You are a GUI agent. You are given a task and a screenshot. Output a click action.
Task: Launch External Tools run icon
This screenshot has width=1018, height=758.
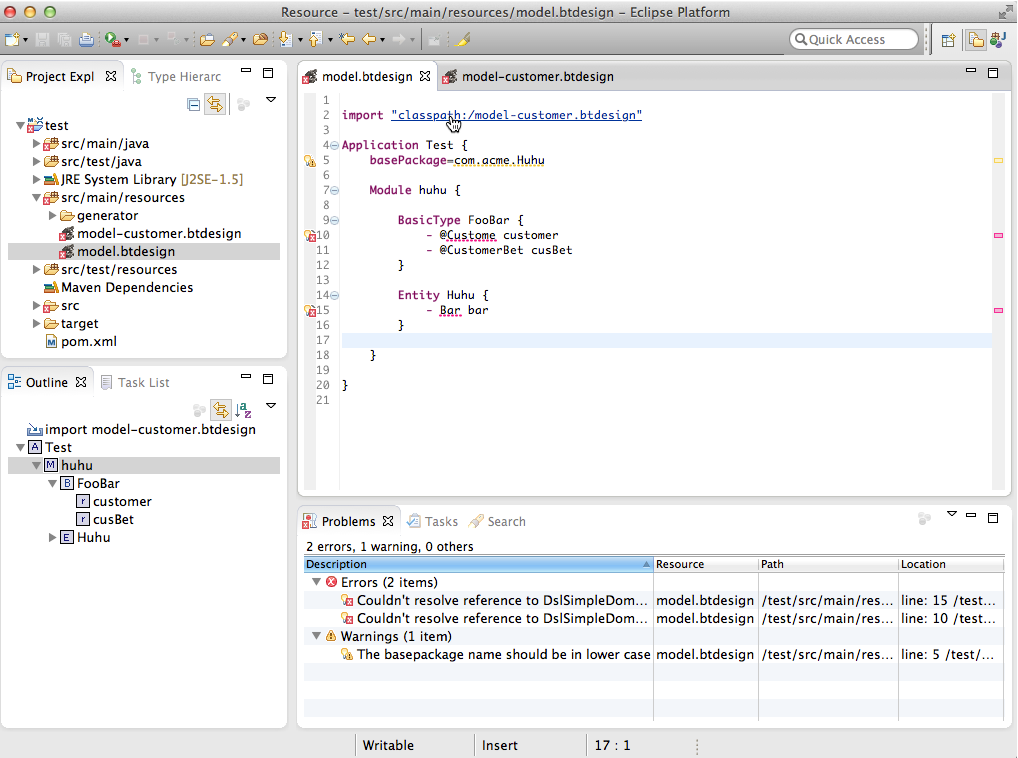[112, 40]
